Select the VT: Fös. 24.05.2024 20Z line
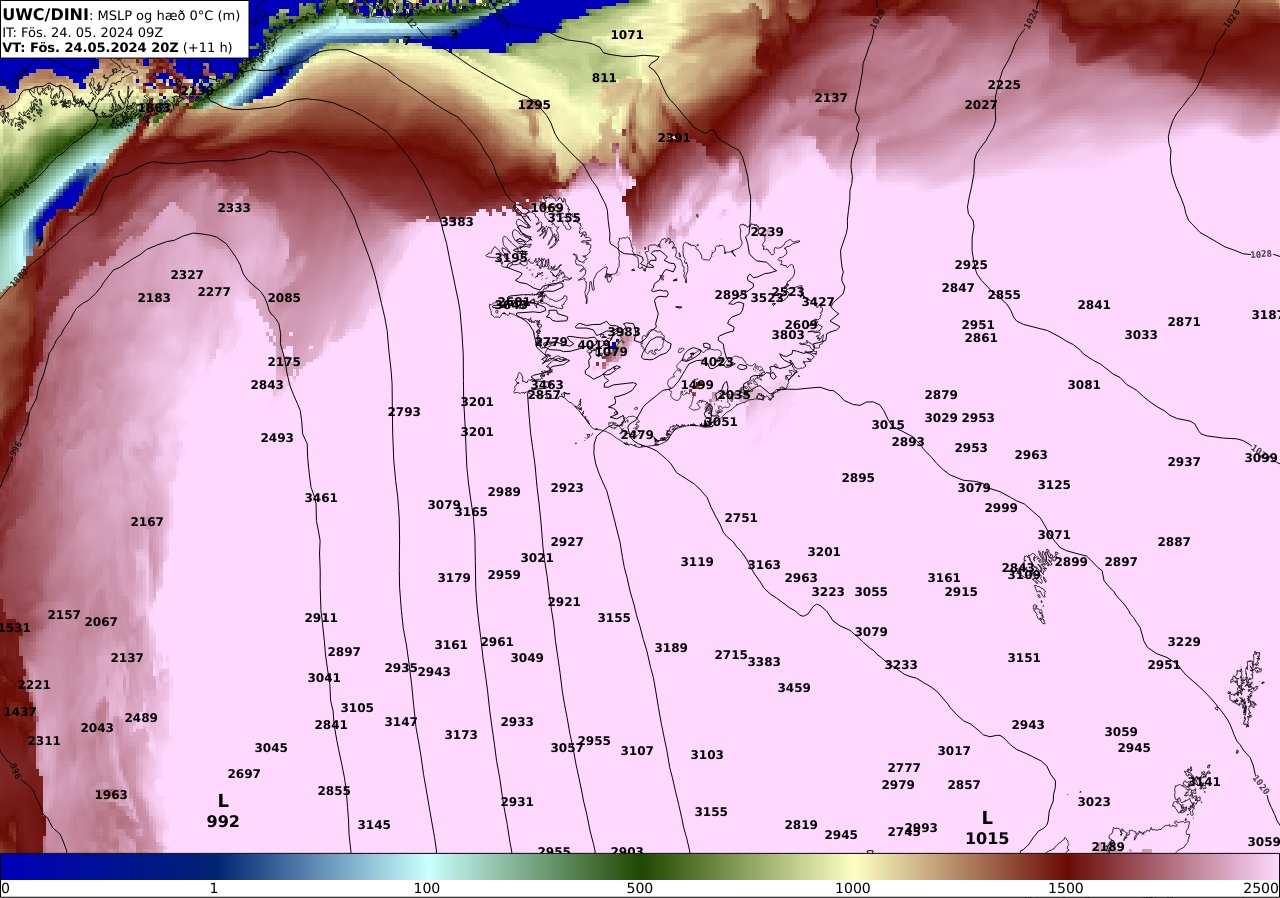The height and width of the screenshot is (898, 1280). point(117,47)
